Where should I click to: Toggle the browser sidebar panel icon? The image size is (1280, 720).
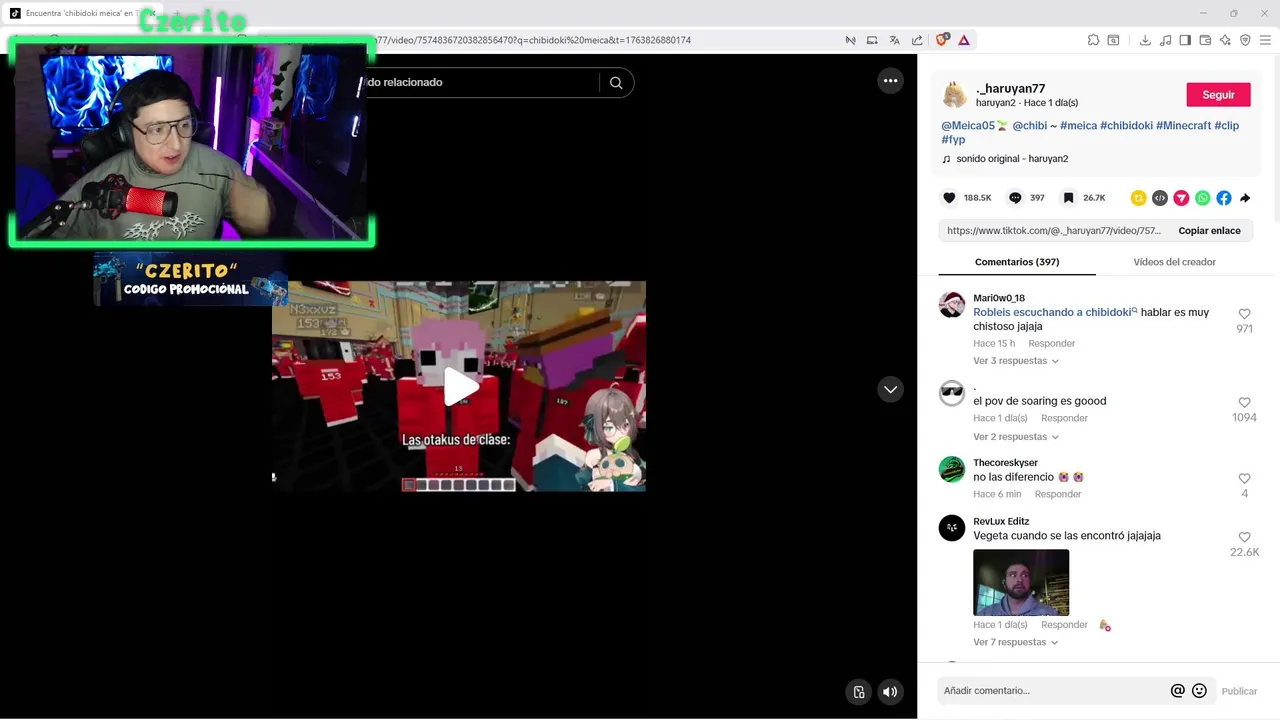coord(1185,40)
